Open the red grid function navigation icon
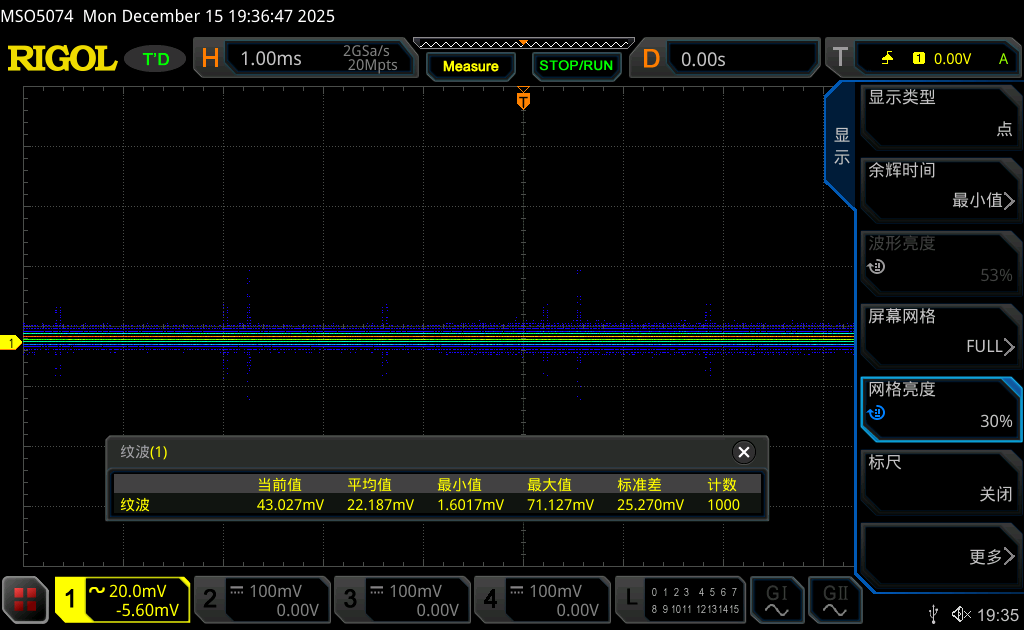Image resolution: width=1024 pixels, height=630 pixels. [25, 599]
